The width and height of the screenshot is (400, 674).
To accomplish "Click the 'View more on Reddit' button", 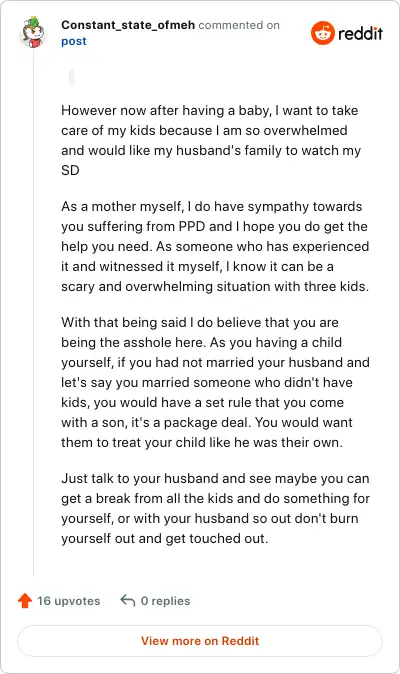I will pos(200,641).
